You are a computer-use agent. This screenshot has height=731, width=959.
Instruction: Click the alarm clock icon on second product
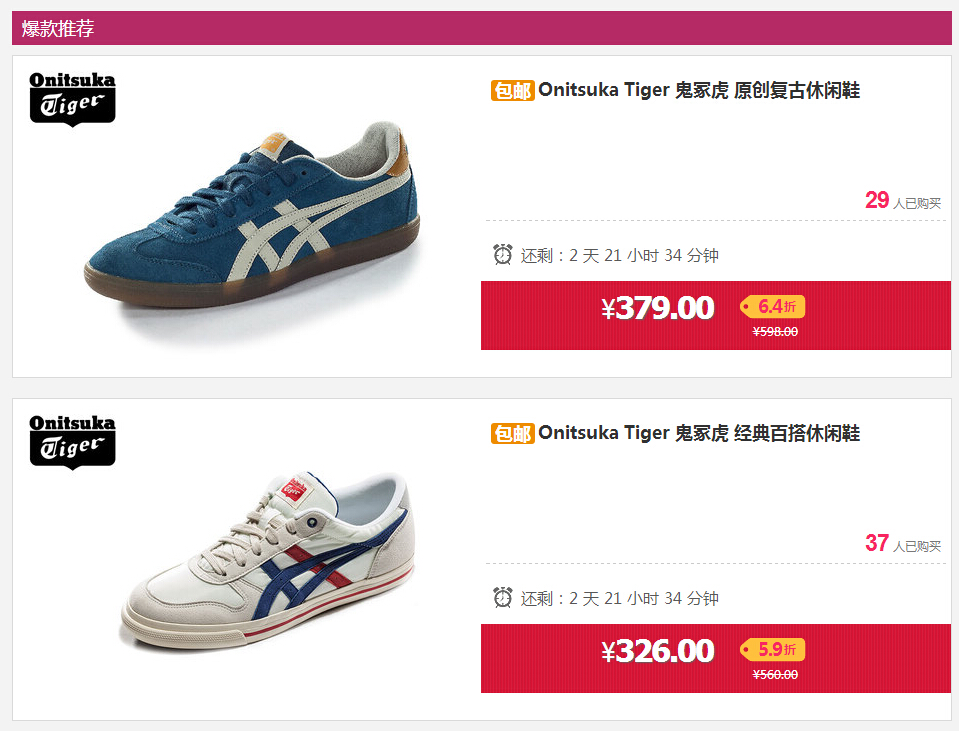click(x=503, y=597)
